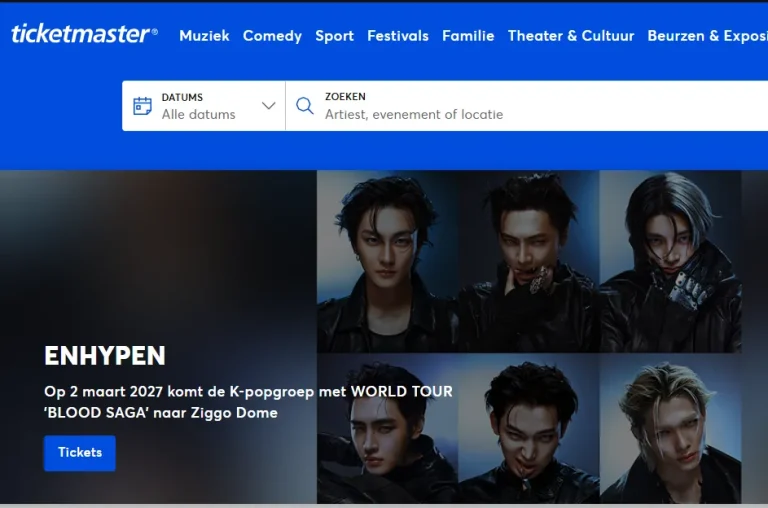Open the Festivals menu
The height and width of the screenshot is (508, 768).
(x=398, y=36)
